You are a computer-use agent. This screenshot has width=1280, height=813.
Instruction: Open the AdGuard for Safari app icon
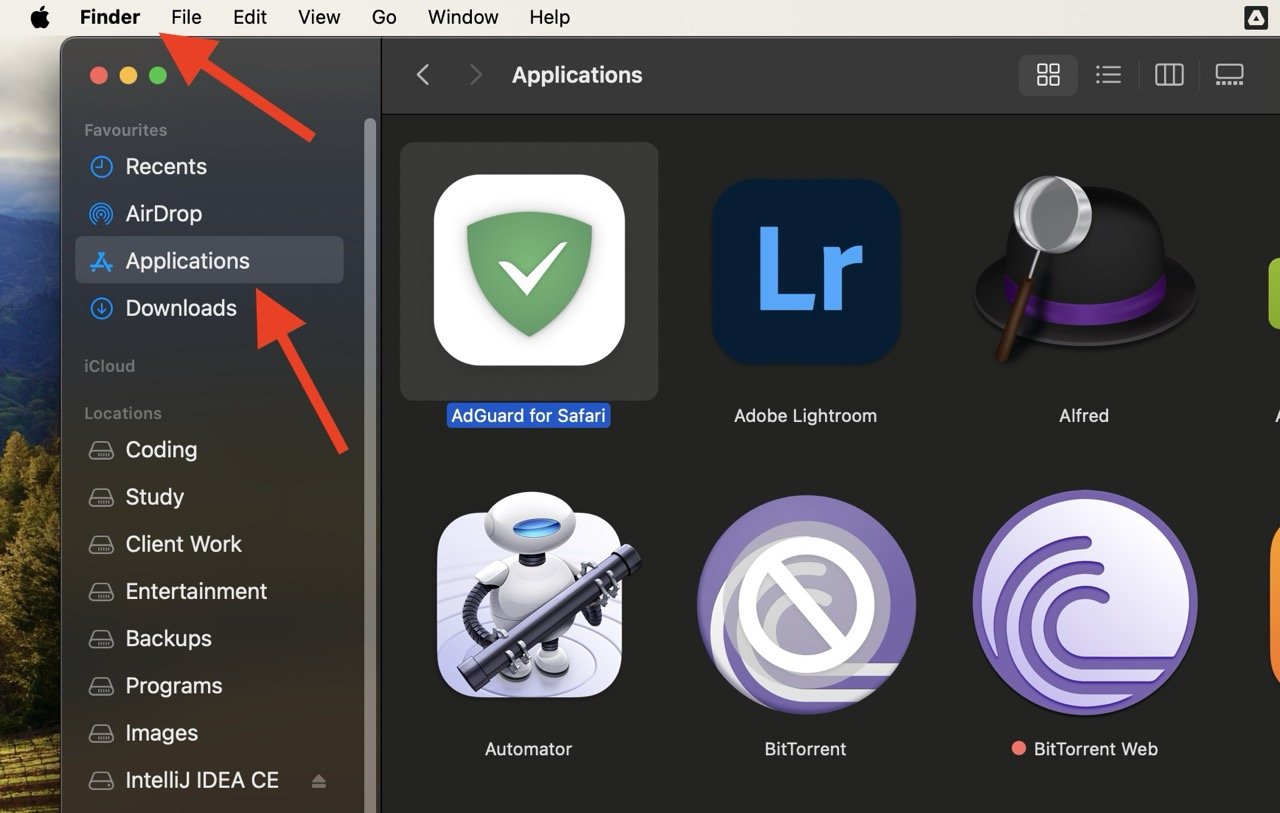[529, 270]
